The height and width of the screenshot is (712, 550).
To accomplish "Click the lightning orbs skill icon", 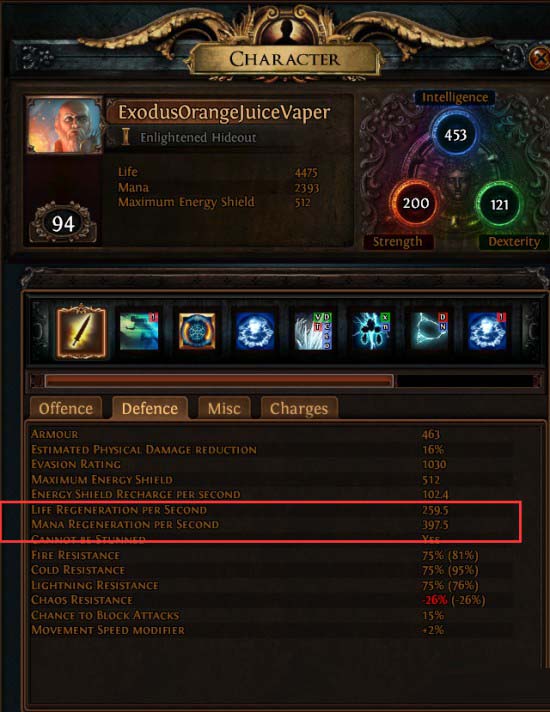I will click(372, 331).
